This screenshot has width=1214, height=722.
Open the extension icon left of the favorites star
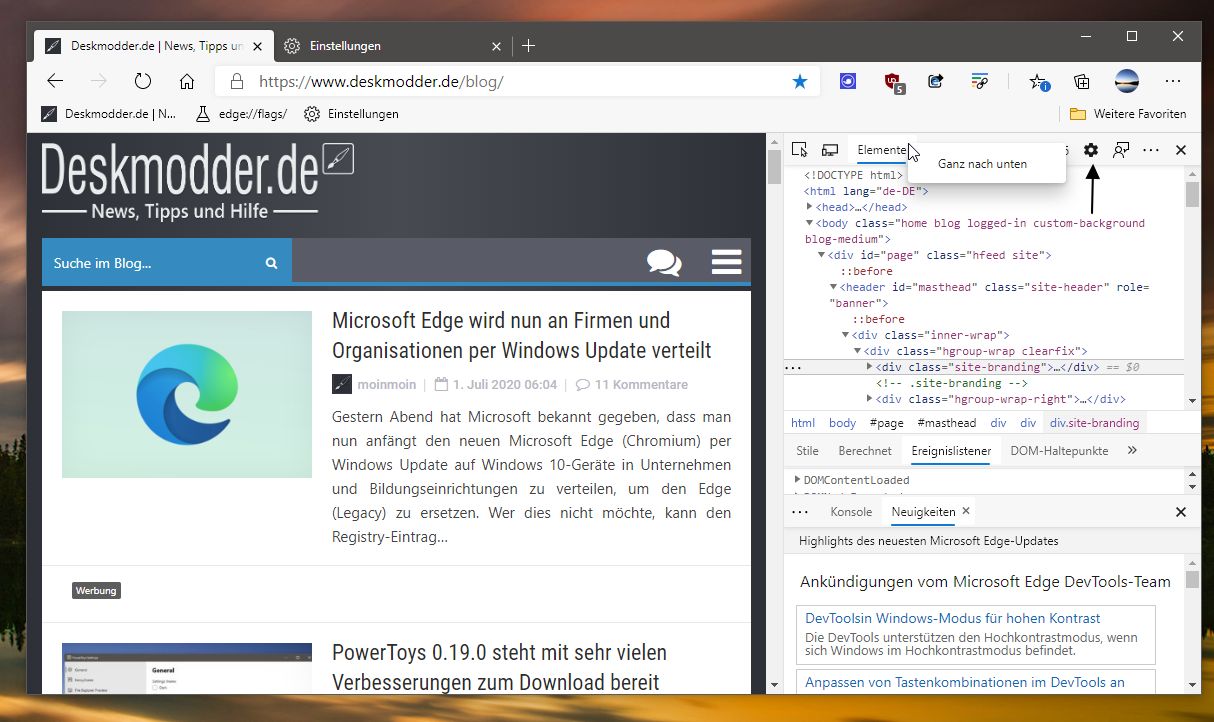tap(979, 82)
